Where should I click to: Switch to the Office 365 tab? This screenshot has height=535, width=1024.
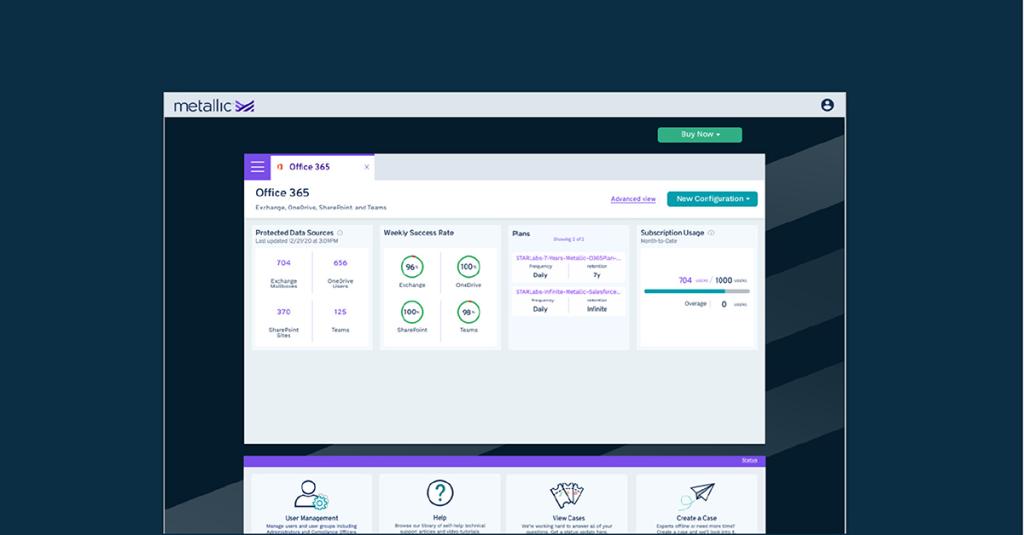[x=322, y=167]
